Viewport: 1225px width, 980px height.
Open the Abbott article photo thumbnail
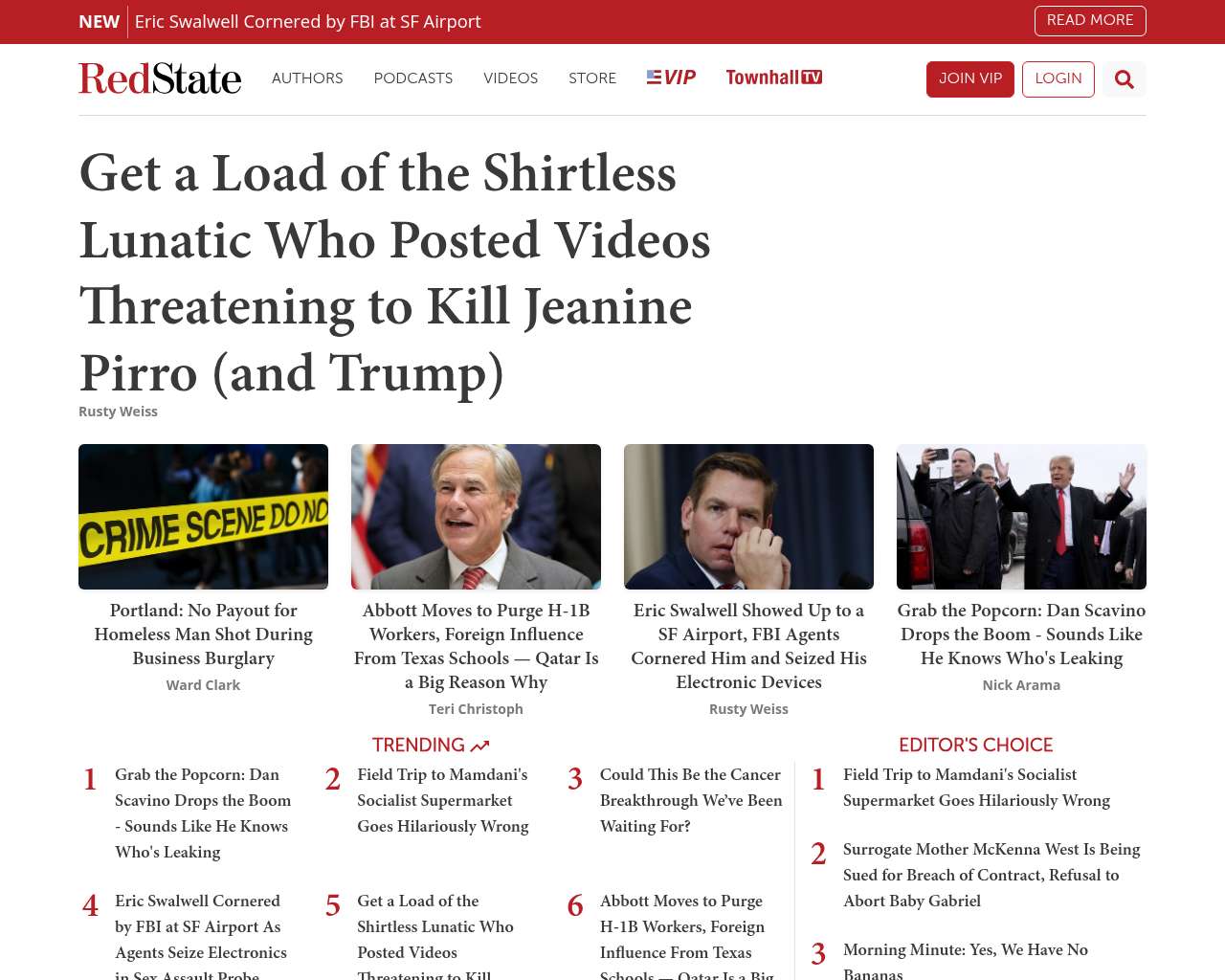476,517
